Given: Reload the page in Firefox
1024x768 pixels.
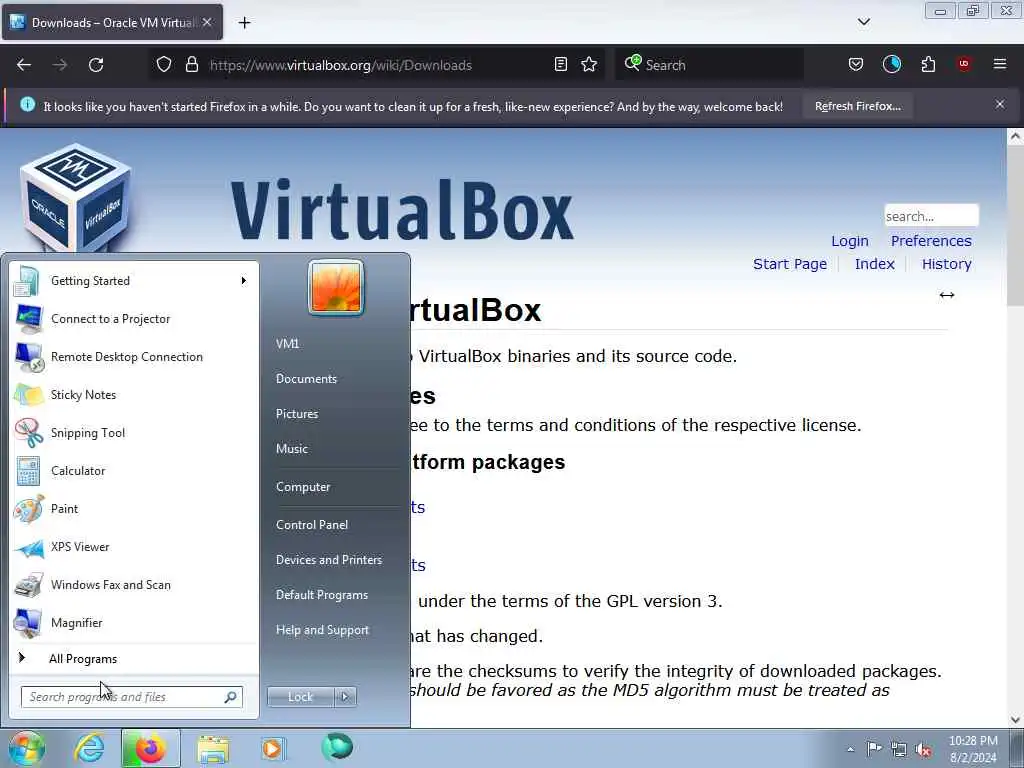Looking at the screenshot, I should tap(96, 65).
